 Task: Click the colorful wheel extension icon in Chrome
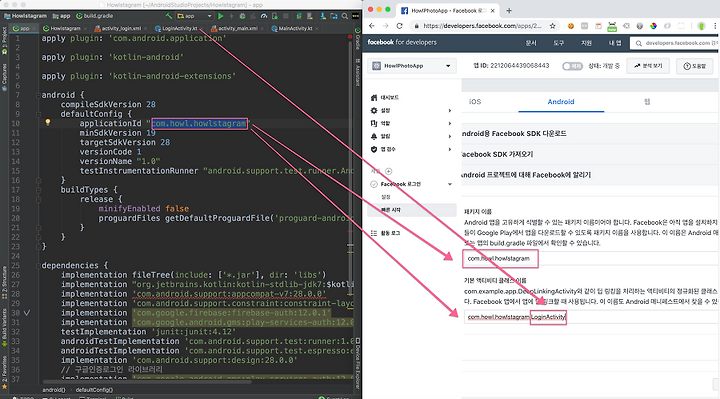tap(653, 26)
